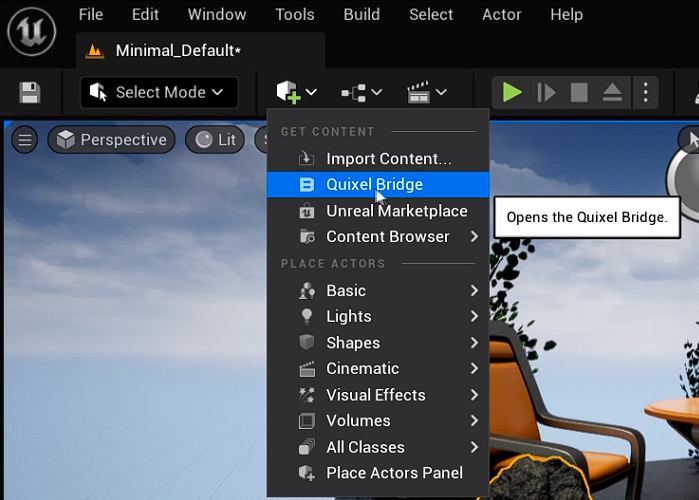
Task: Open the Help menu
Action: coord(567,15)
